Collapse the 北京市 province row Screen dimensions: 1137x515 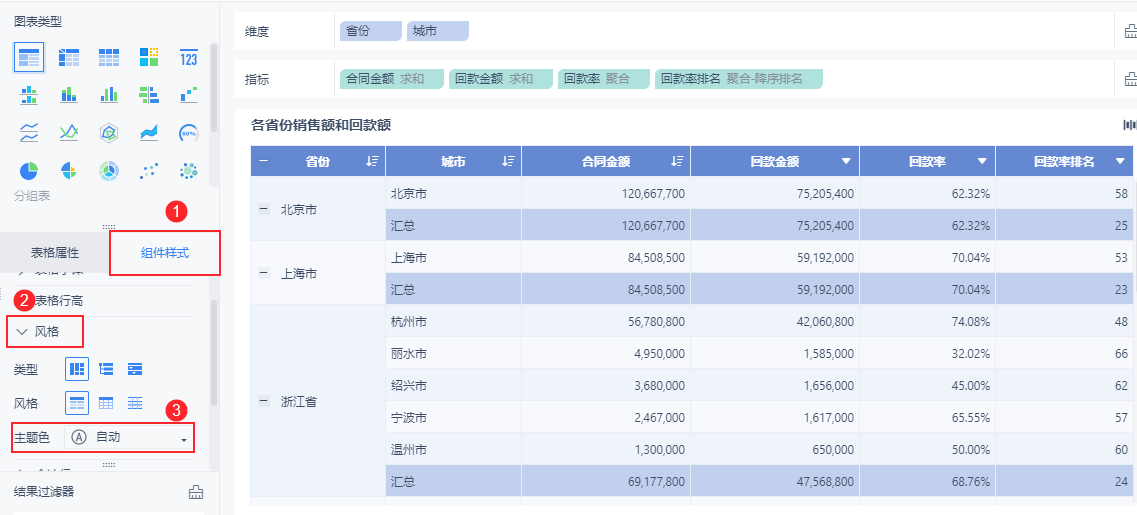coord(264,210)
